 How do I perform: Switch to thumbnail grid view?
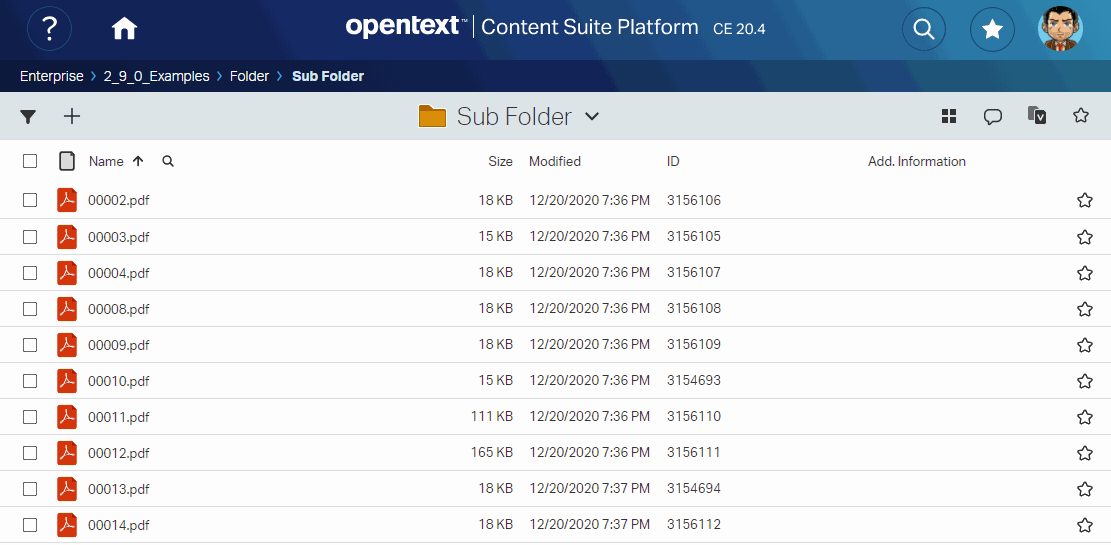tap(949, 117)
